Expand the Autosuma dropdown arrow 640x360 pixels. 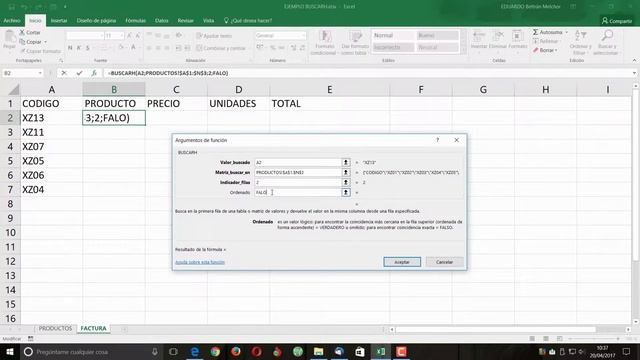[567, 32]
